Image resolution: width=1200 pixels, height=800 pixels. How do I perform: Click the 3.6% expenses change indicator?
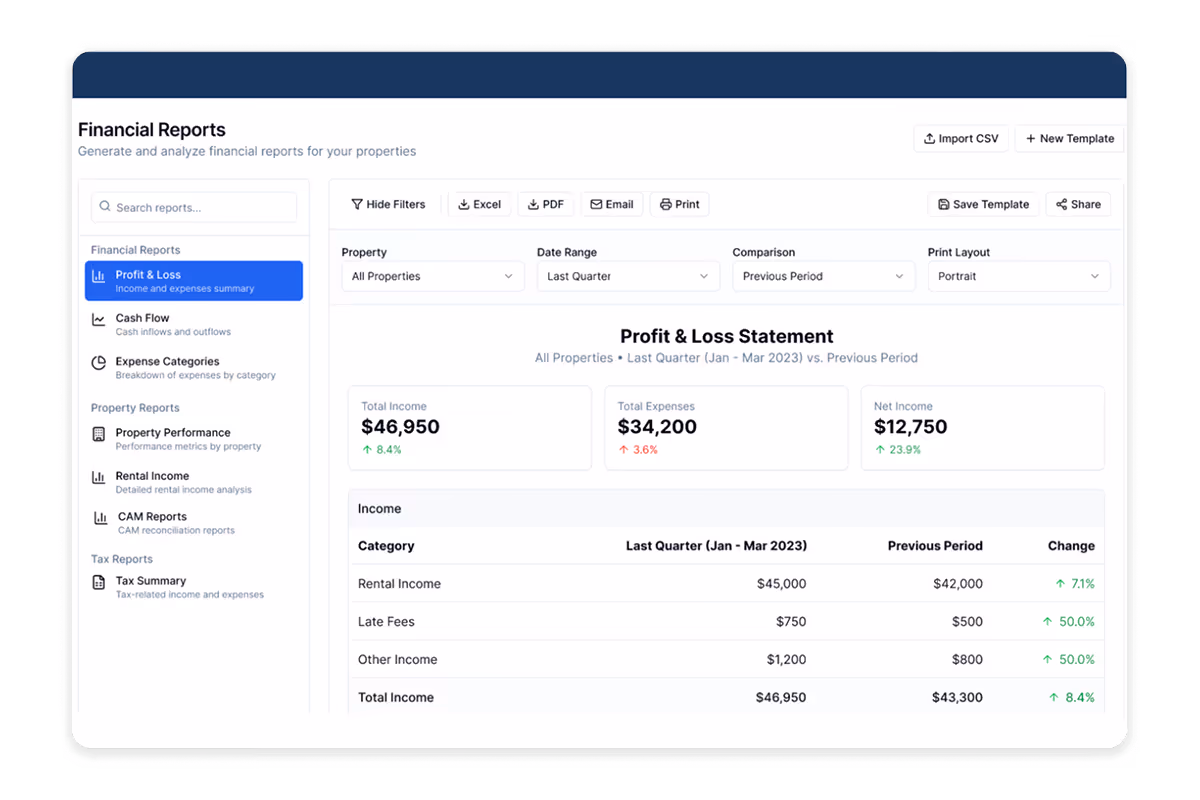point(638,449)
